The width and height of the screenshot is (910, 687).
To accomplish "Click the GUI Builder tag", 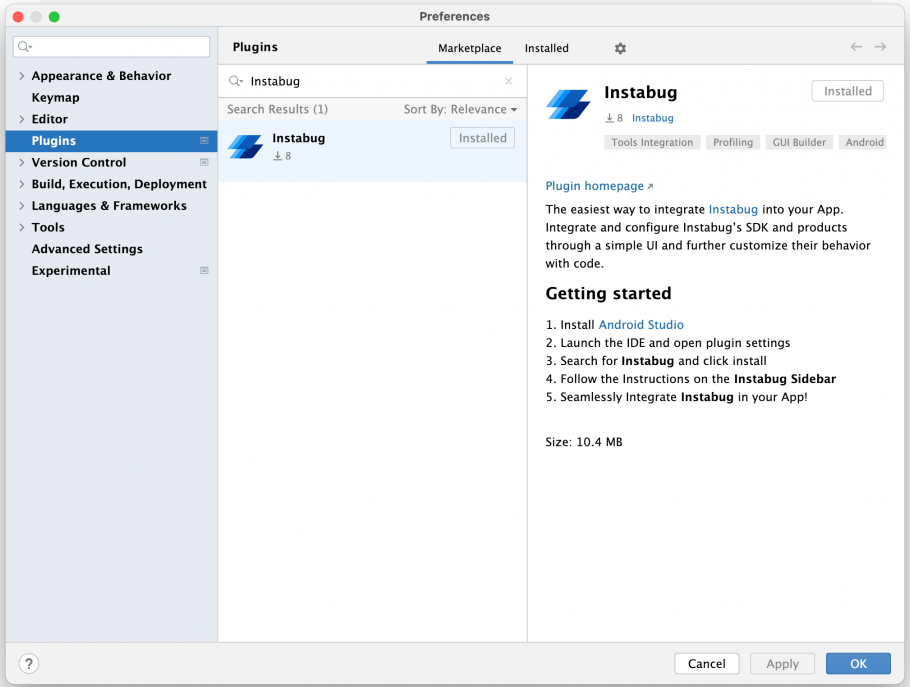I will pyautogui.click(x=799, y=142).
